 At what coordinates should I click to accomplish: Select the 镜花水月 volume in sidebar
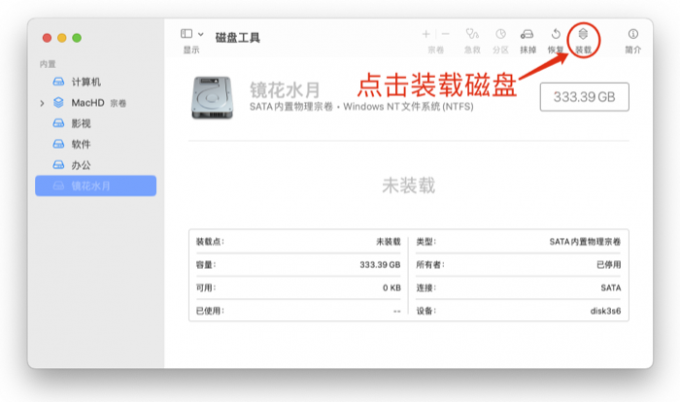[95, 186]
